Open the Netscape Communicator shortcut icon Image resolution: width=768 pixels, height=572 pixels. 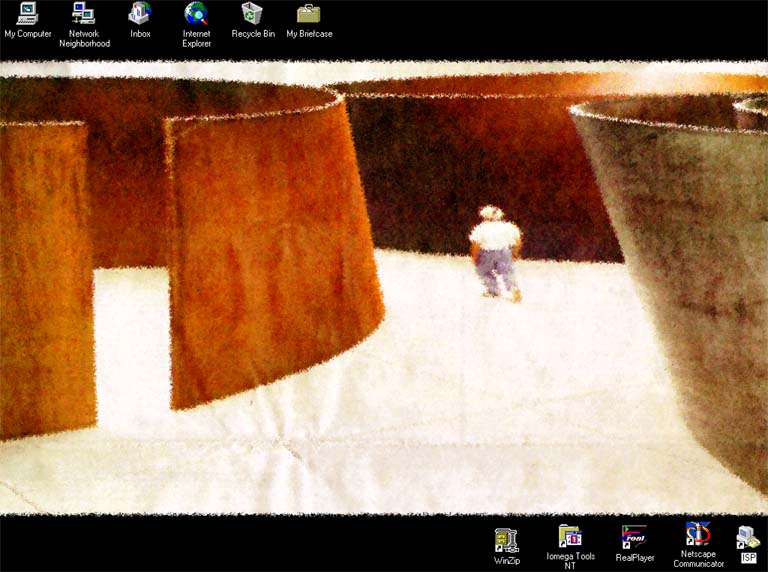pos(698,534)
